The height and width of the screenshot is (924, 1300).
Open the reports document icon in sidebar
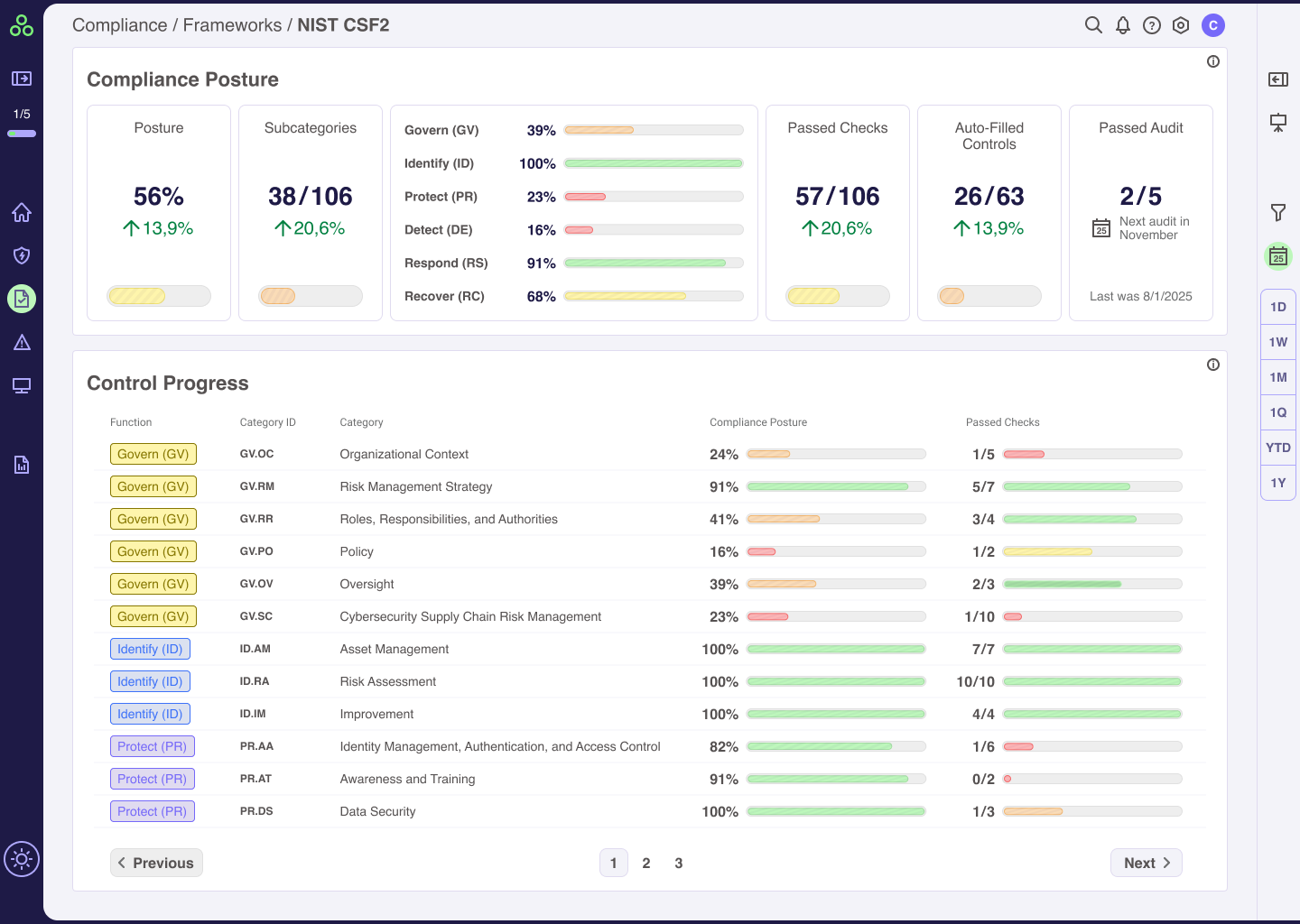tap(22, 465)
